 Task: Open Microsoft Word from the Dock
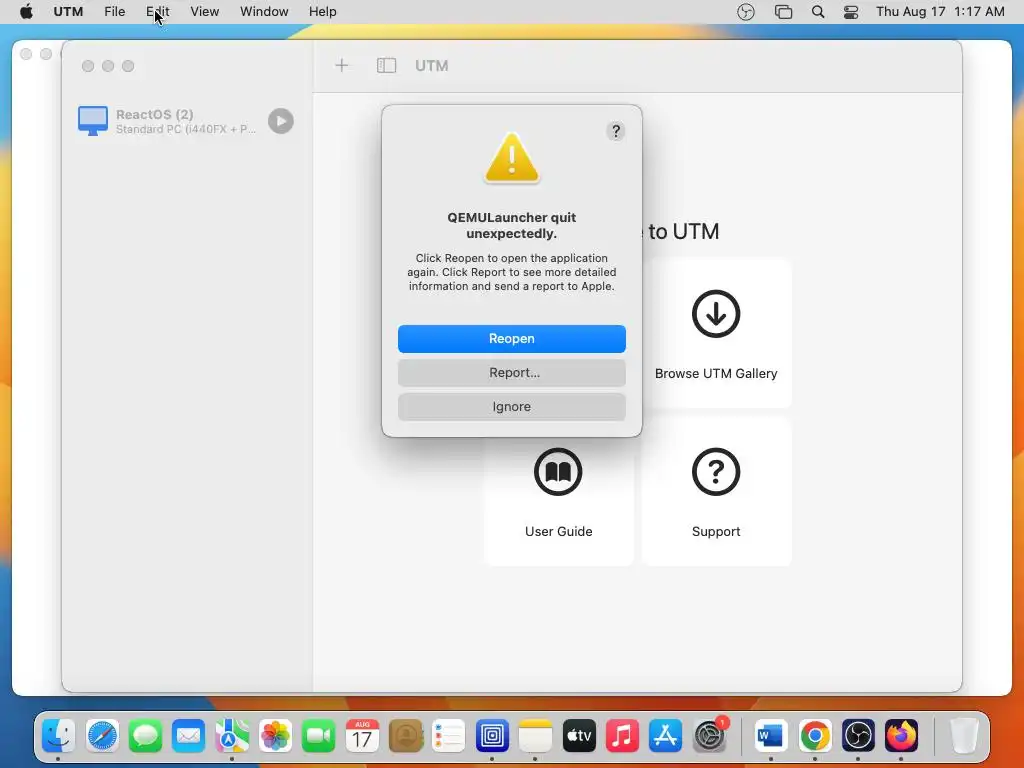771,736
